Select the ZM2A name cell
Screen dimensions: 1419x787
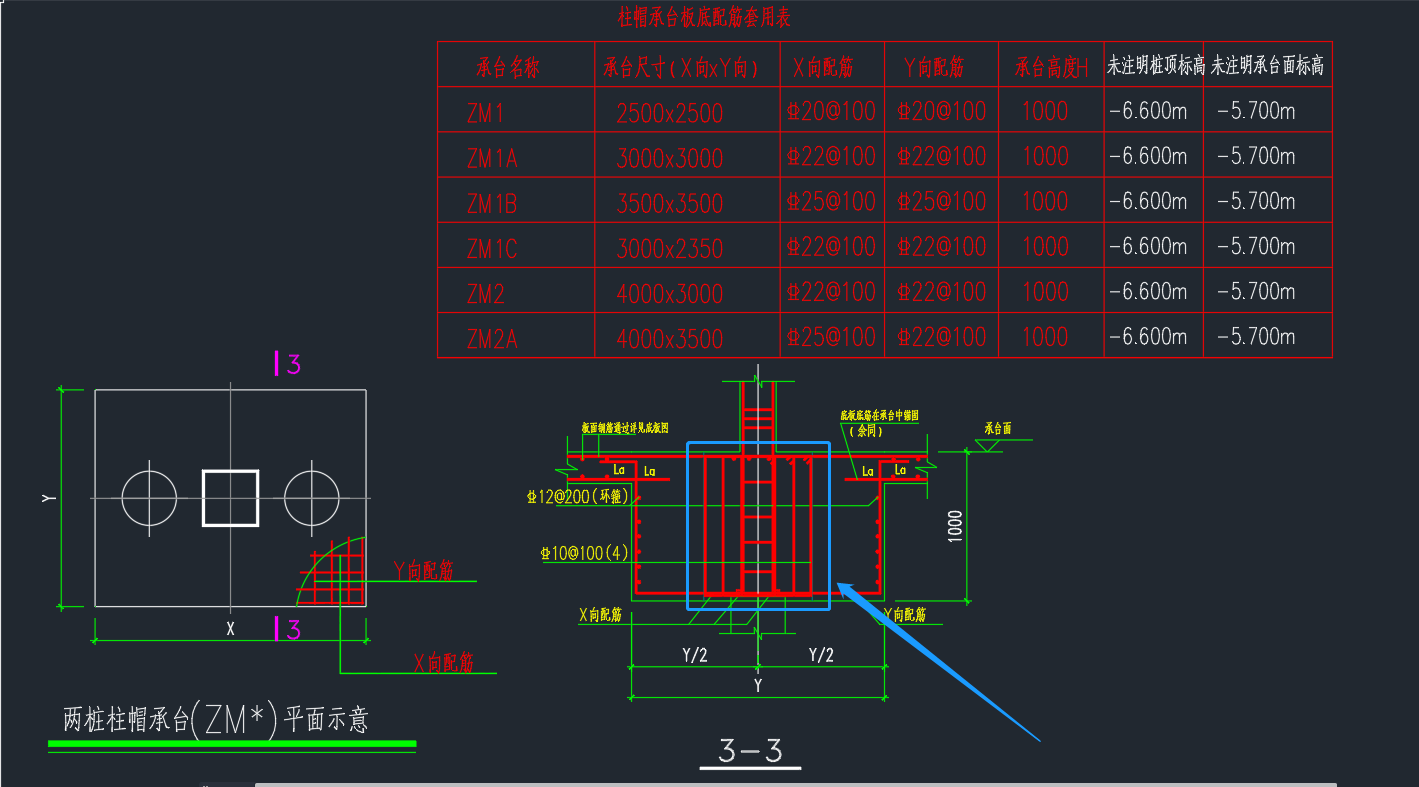click(x=492, y=340)
